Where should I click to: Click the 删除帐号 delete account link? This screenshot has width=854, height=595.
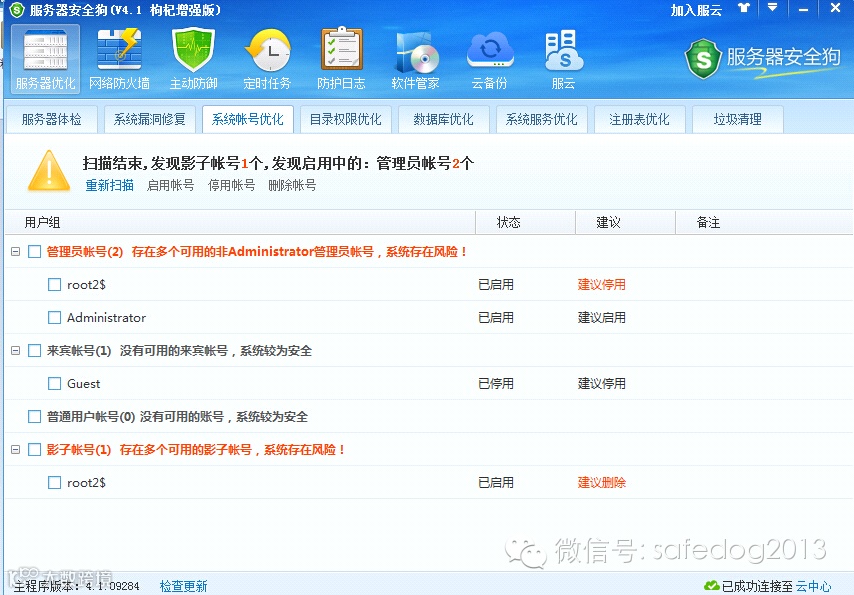click(292, 185)
